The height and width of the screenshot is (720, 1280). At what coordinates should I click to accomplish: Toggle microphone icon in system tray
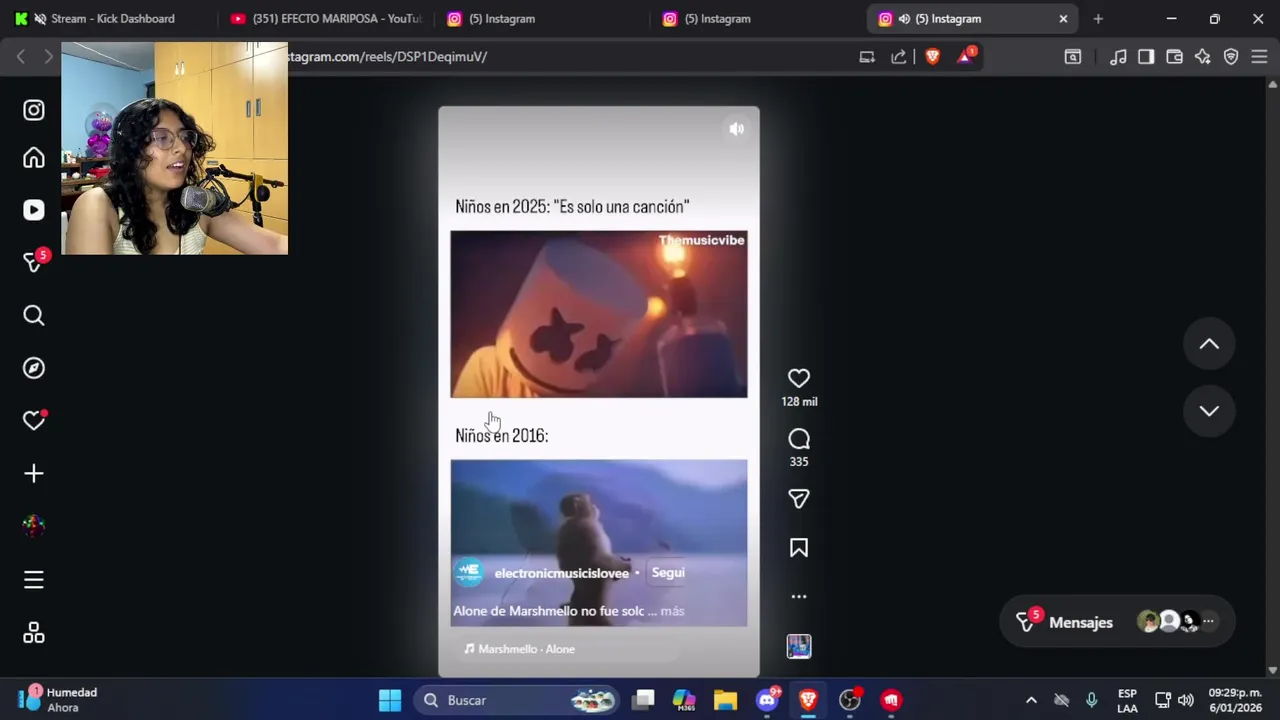coord(1091,700)
